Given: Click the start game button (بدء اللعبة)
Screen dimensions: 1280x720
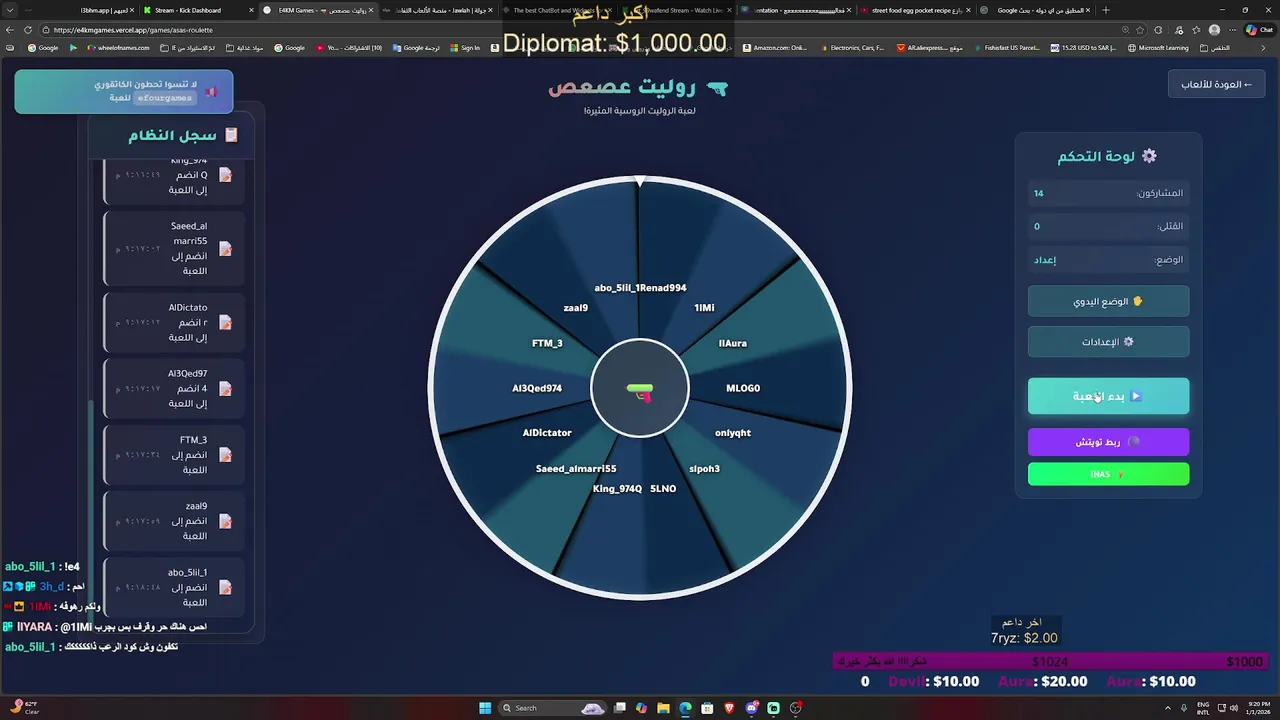Looking at the screenshot, I should coord(1108,396).
